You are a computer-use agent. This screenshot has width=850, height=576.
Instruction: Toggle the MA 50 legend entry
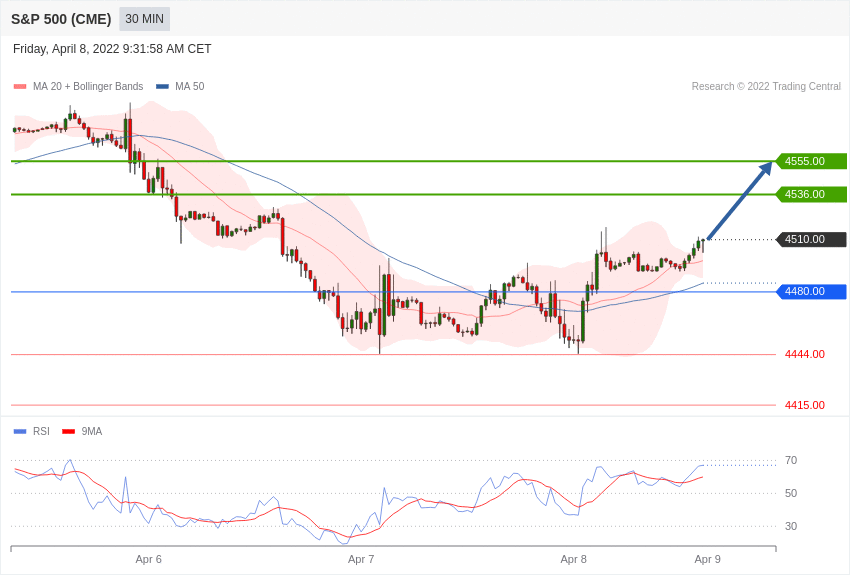[180, 87]
